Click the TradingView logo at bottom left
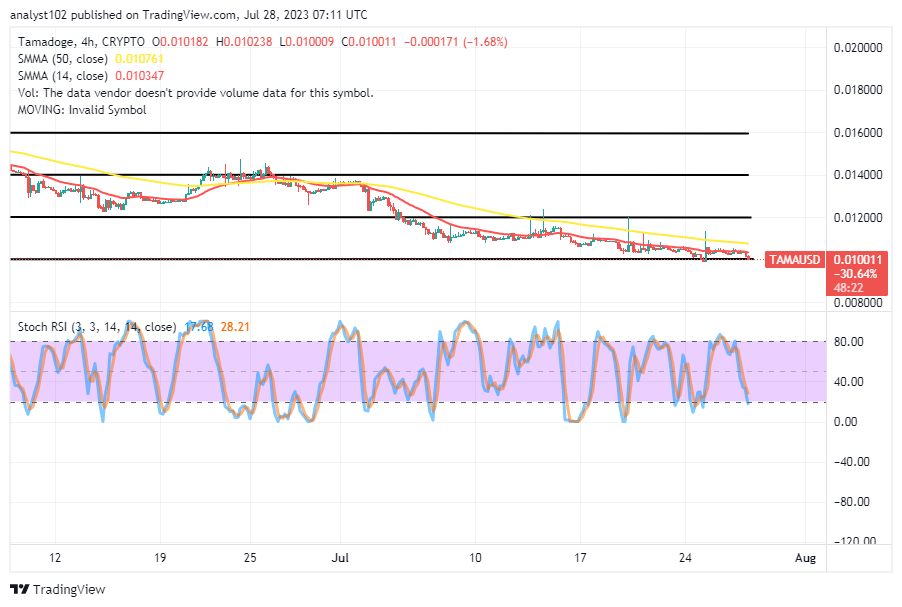 58,589
